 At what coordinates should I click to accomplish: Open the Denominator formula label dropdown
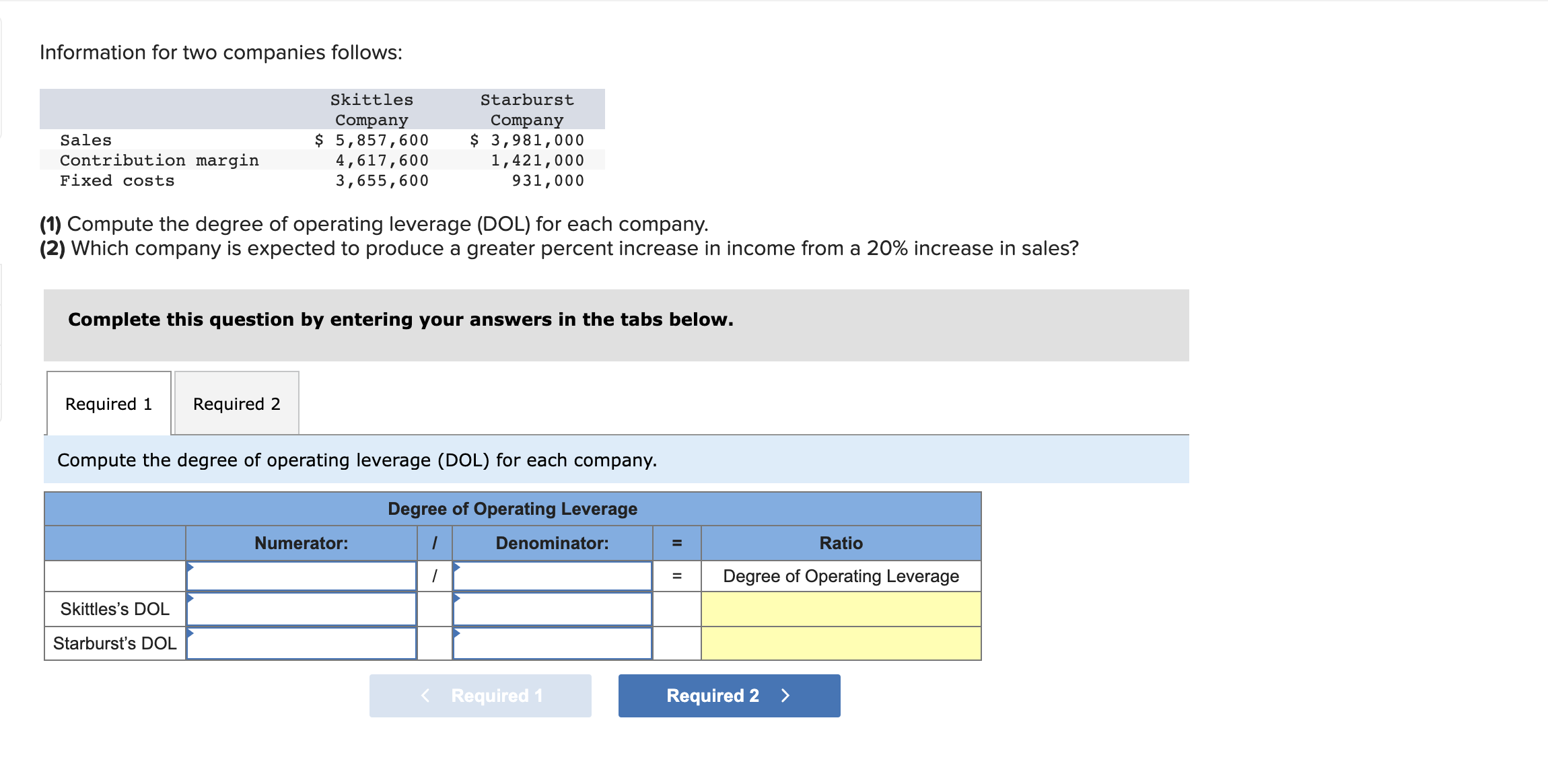(552, 576)
